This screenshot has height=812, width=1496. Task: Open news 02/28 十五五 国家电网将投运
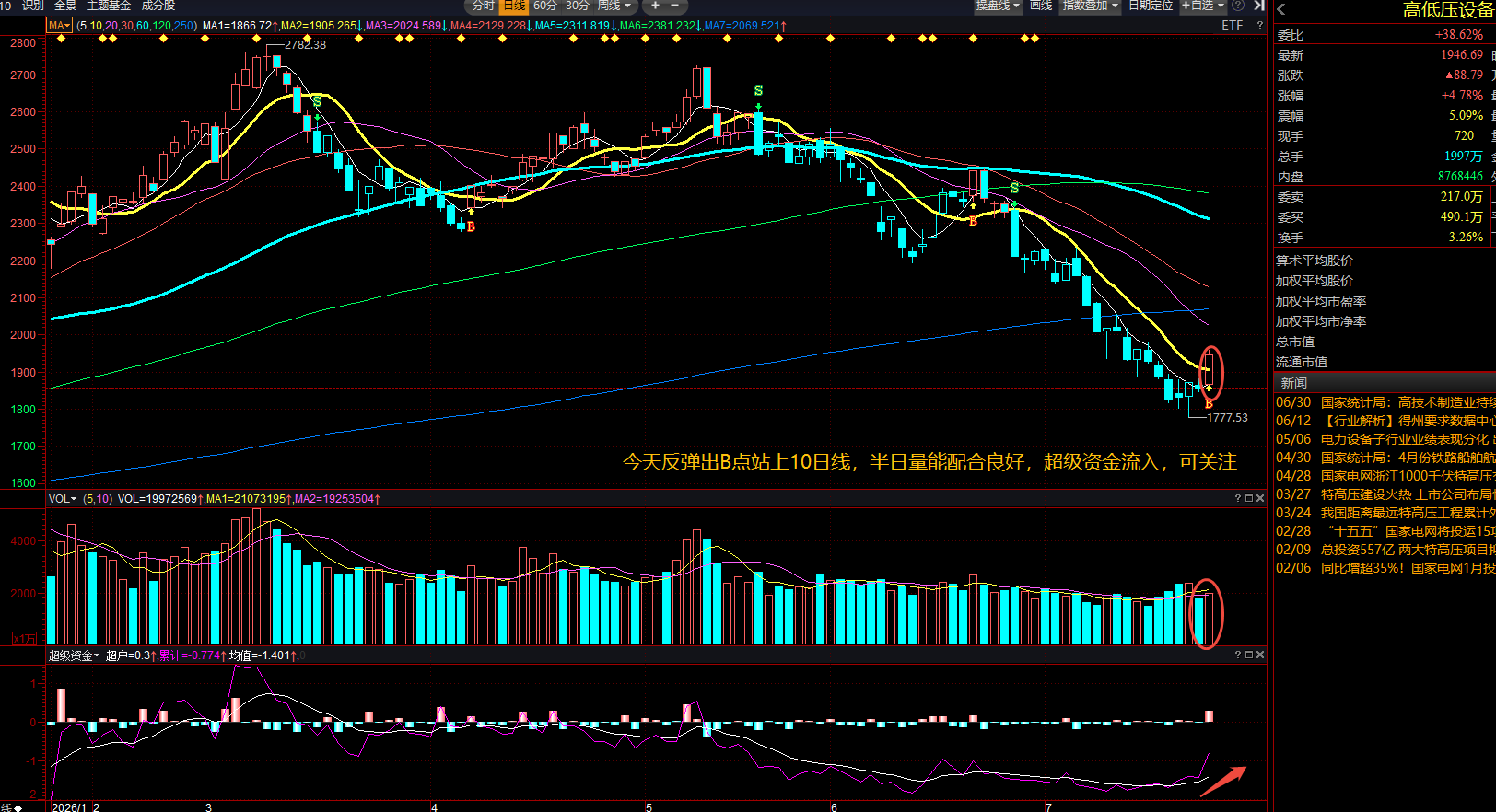click(1385, 531)
